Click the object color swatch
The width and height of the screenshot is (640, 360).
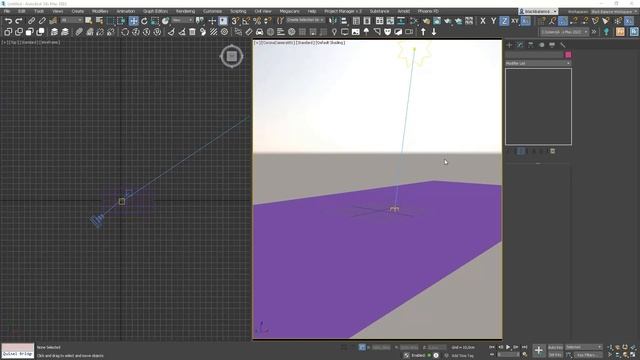(x=568, y=55)
